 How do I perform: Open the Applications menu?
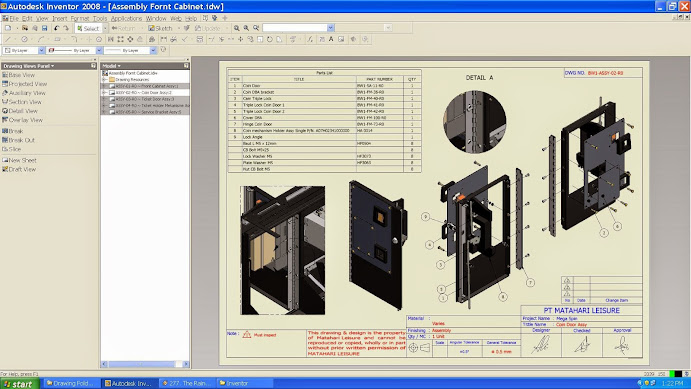[x=126, y=19]
